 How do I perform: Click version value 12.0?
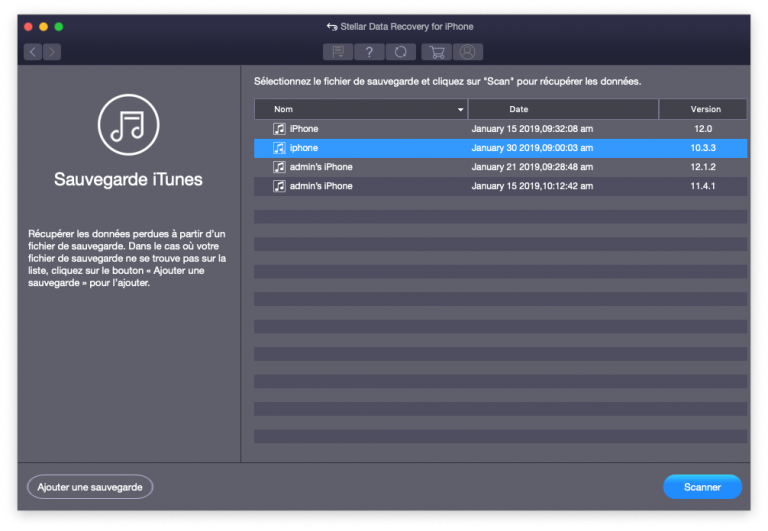tap(703, 129)
